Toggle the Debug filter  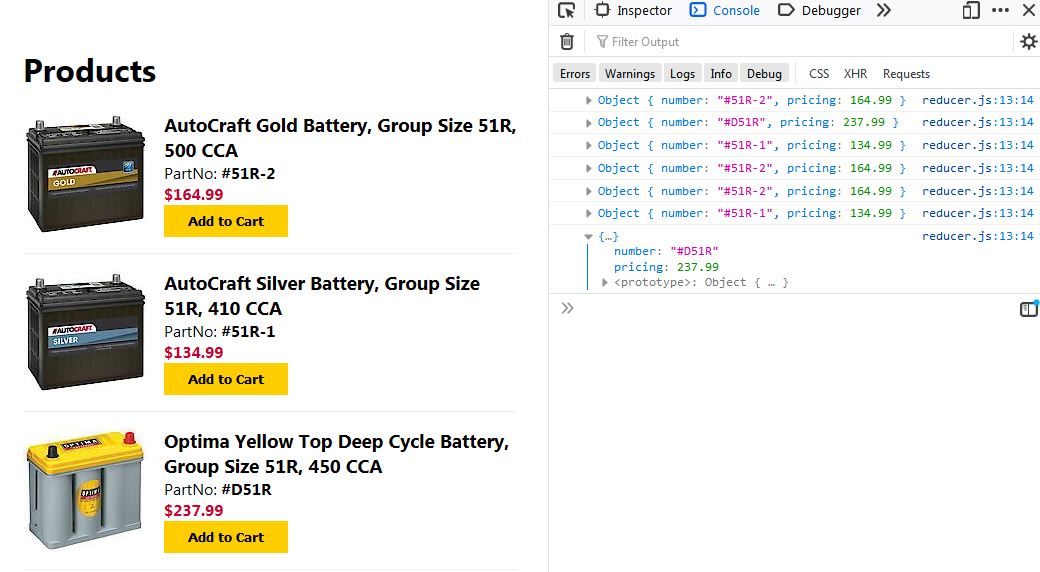[x=765, y=74]
